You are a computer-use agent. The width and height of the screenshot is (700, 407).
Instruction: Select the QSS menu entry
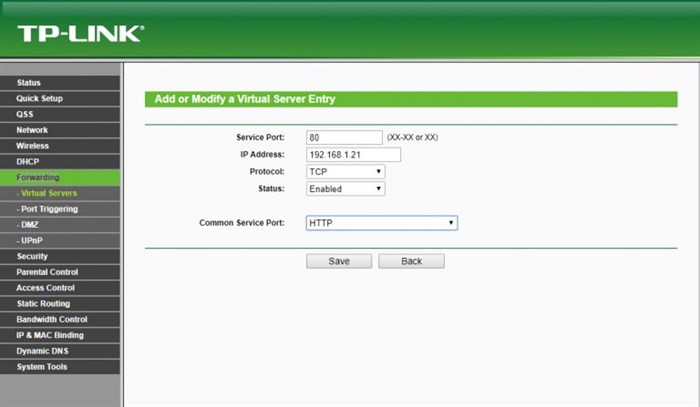click(60, 114)
